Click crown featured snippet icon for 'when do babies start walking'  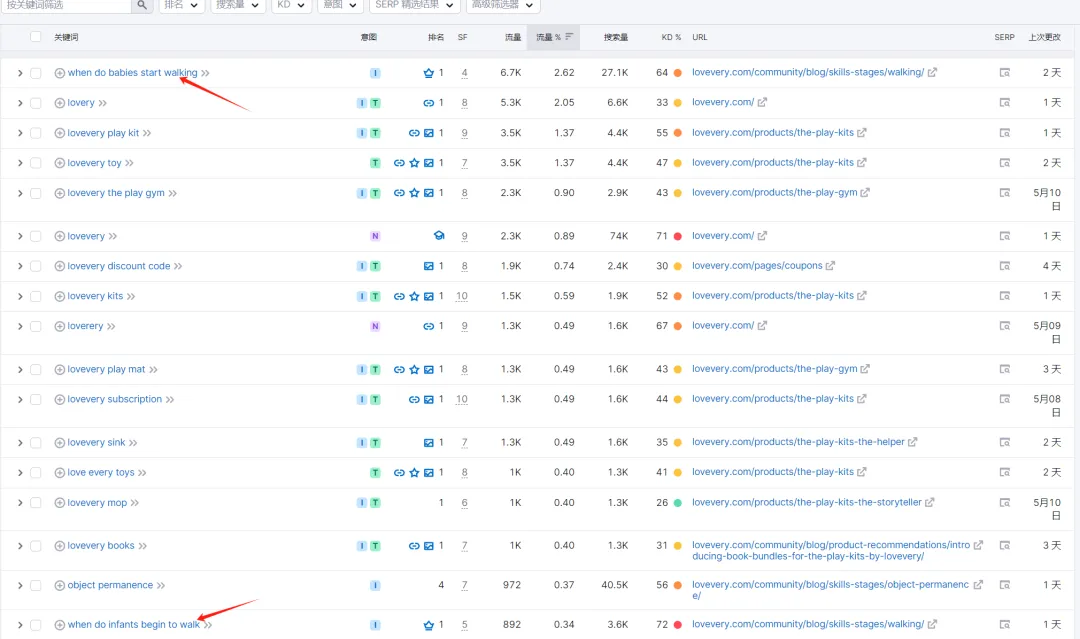coord(428,72)
